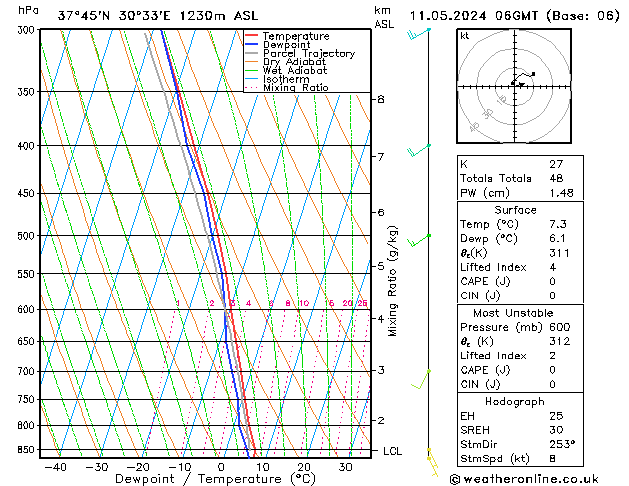629x486 pixels.
Task: Click the mixing ratio label 10 at 600 hPa
Action: click(x=304, y=303)
